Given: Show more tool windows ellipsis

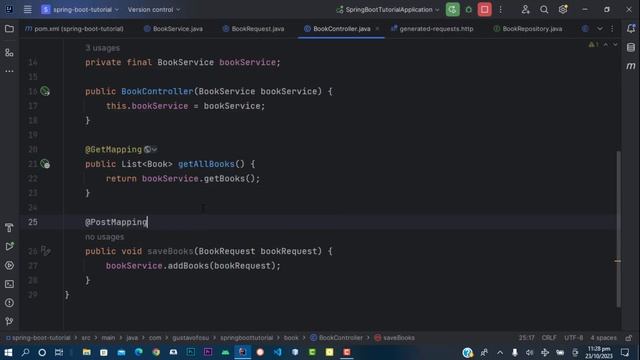Looking at the screenshot, I should 9,71.
